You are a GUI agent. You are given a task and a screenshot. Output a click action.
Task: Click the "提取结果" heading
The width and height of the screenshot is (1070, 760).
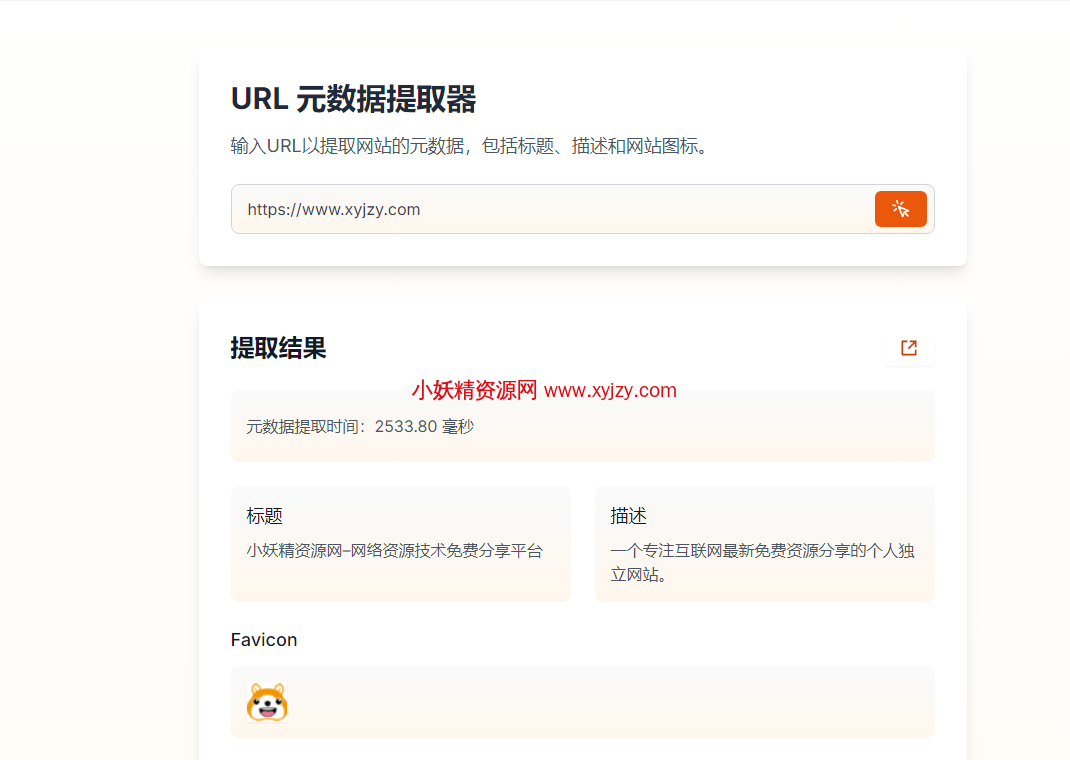coord(278,348)
